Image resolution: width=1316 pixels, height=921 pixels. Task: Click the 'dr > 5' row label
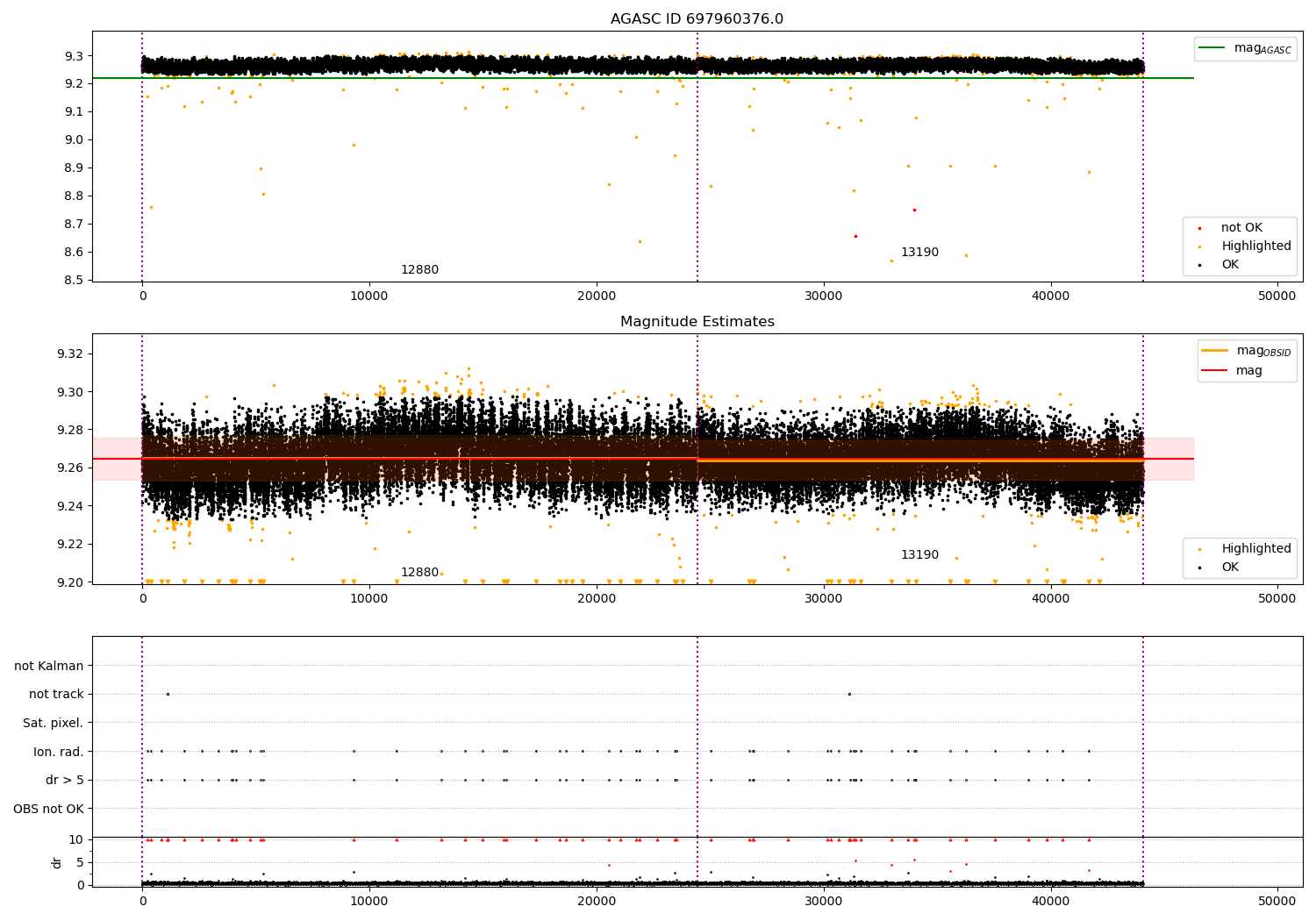click(x=65, y=780)
